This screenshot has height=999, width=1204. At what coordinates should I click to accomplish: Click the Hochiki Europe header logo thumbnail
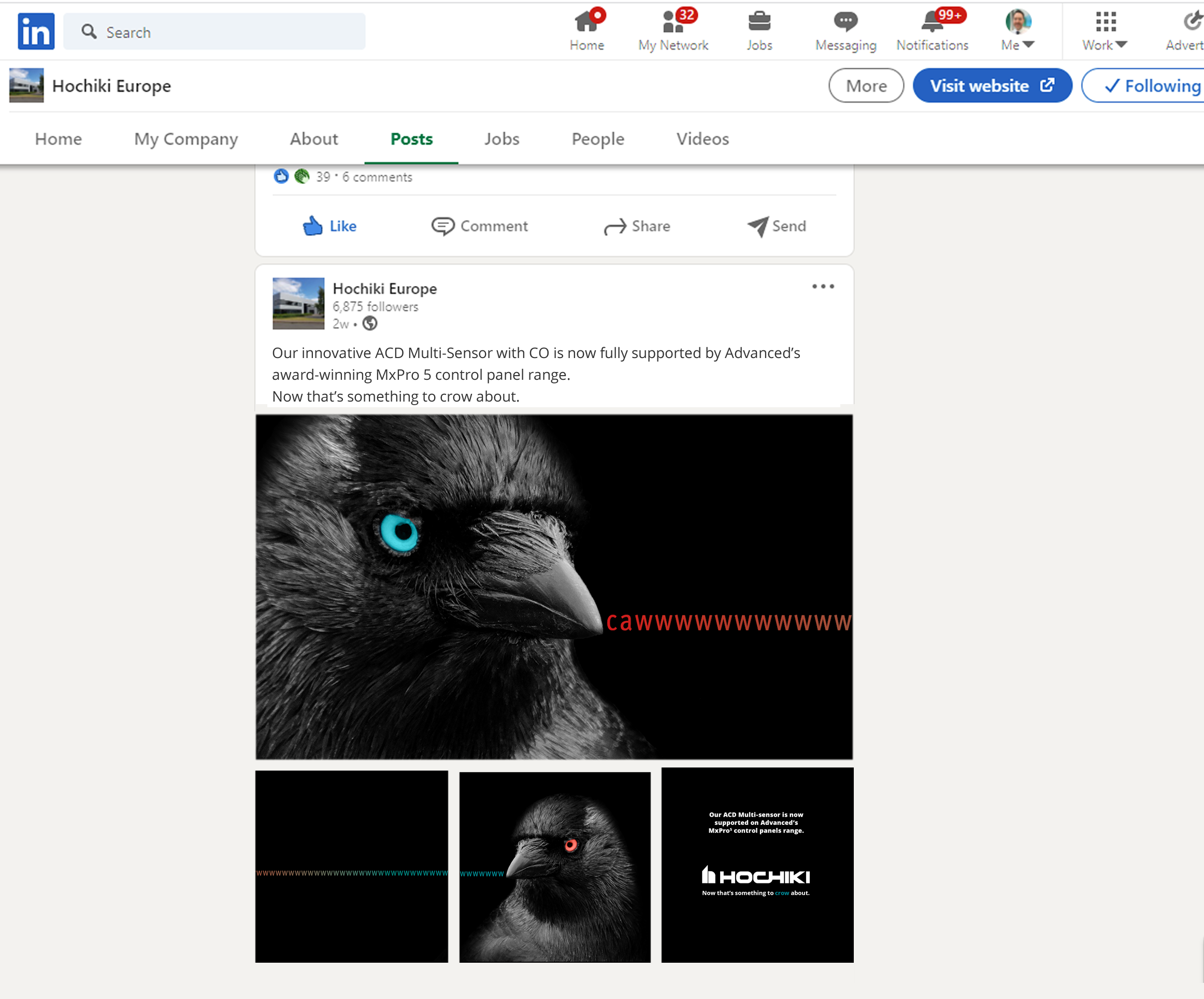(x=26, y=85)
